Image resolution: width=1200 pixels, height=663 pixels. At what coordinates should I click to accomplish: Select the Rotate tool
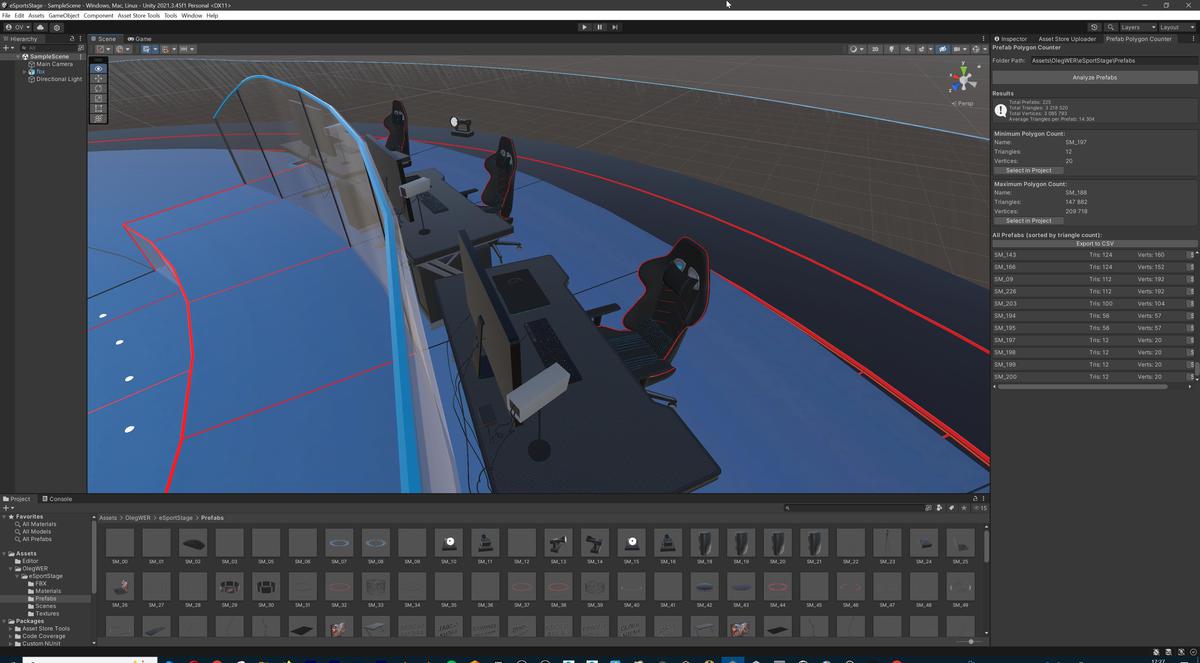click(98, 88)
